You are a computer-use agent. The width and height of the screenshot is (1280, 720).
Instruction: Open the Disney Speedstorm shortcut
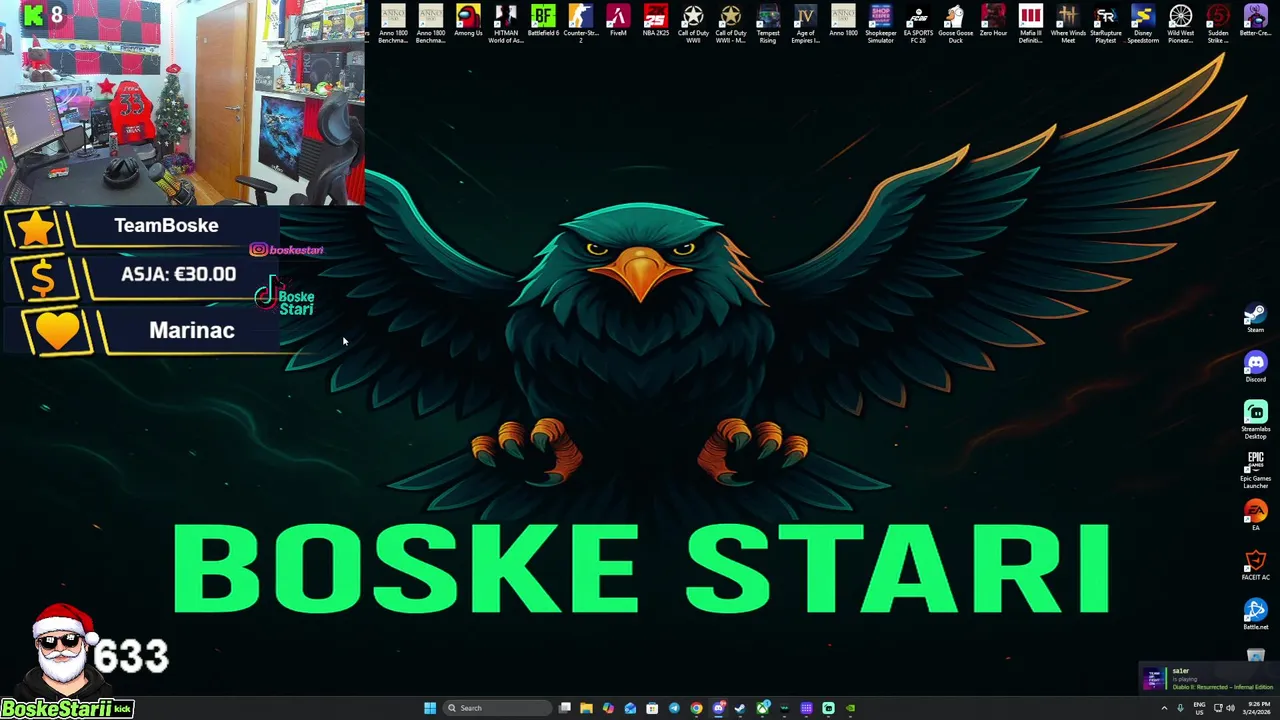pos(1143,24)
